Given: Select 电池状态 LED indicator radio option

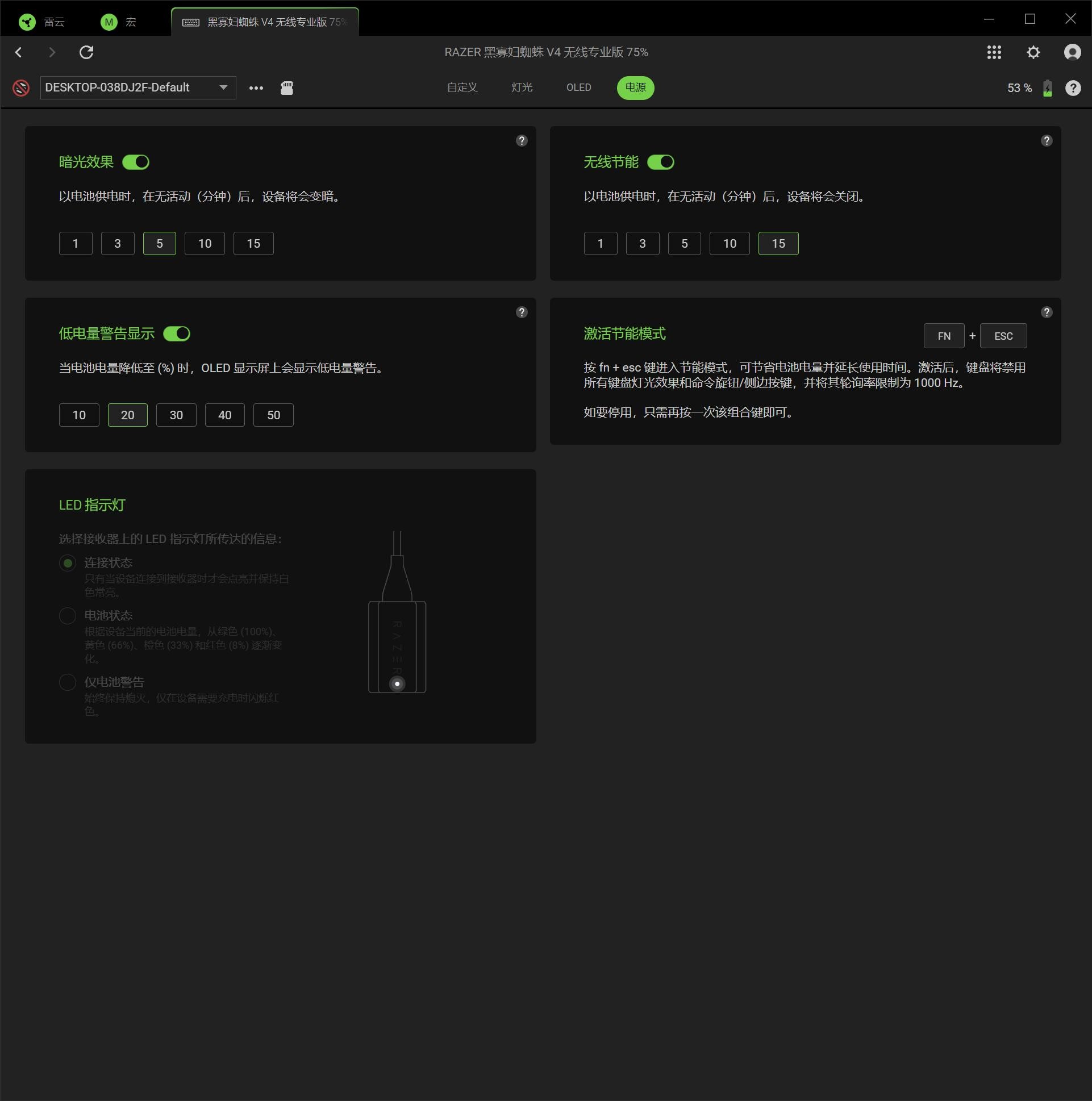Looking at the screenshot, I should [68, 615].
